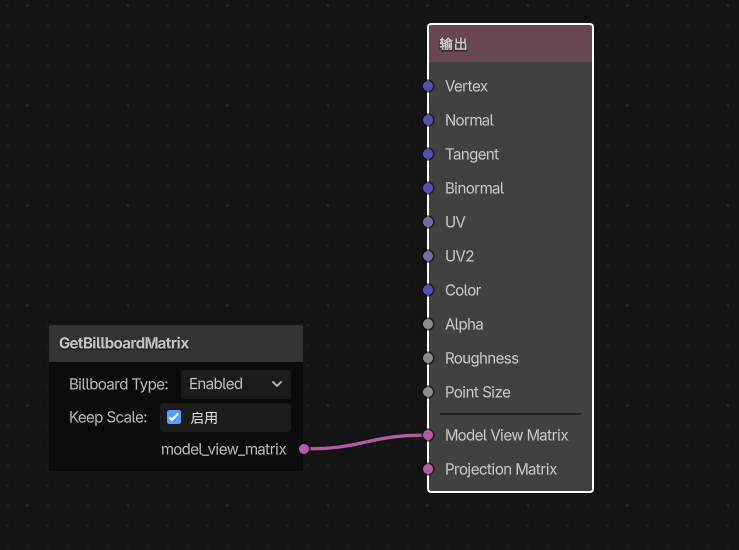Click the UV input port dot
This screenshot has width=739, height=550.
click(x=428, y=222)
